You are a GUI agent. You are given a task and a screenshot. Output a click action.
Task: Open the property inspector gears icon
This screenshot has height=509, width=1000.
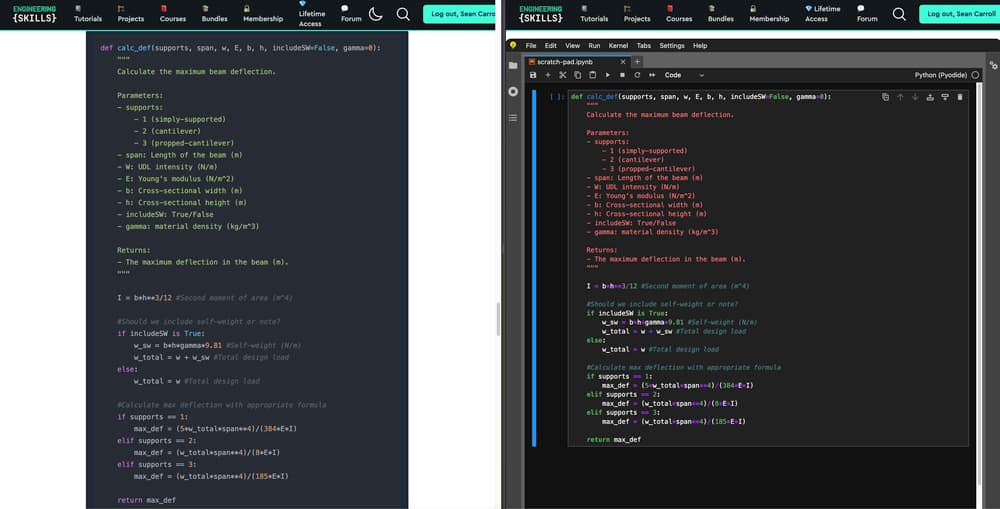(x=992, y=66)
